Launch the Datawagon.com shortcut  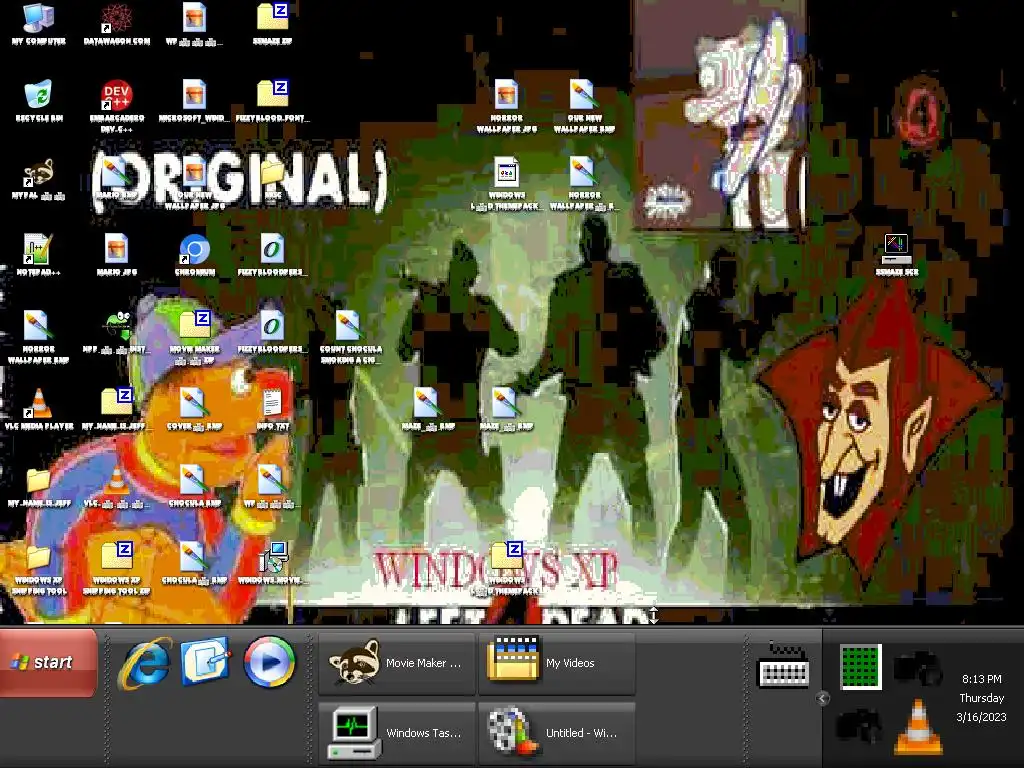[x=116, y=24]
